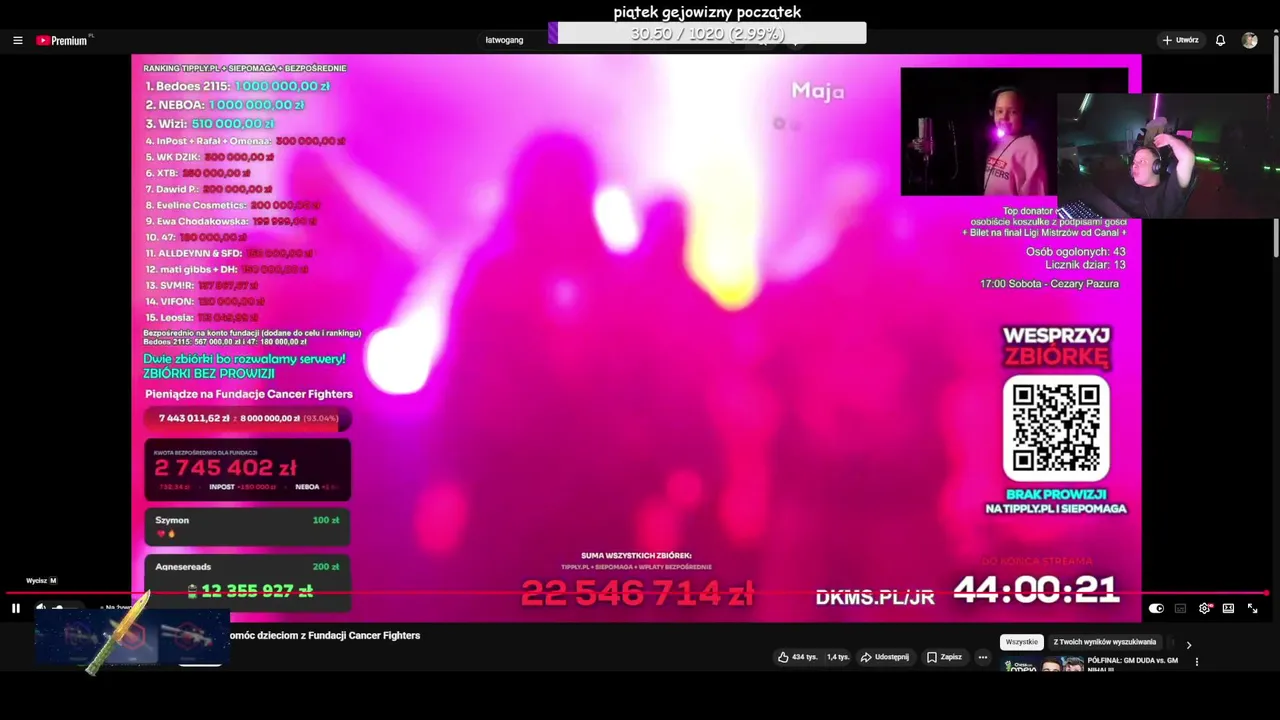Mute the video with speaker icon
The image size is (1280, 720).
[x=41, y=608]
